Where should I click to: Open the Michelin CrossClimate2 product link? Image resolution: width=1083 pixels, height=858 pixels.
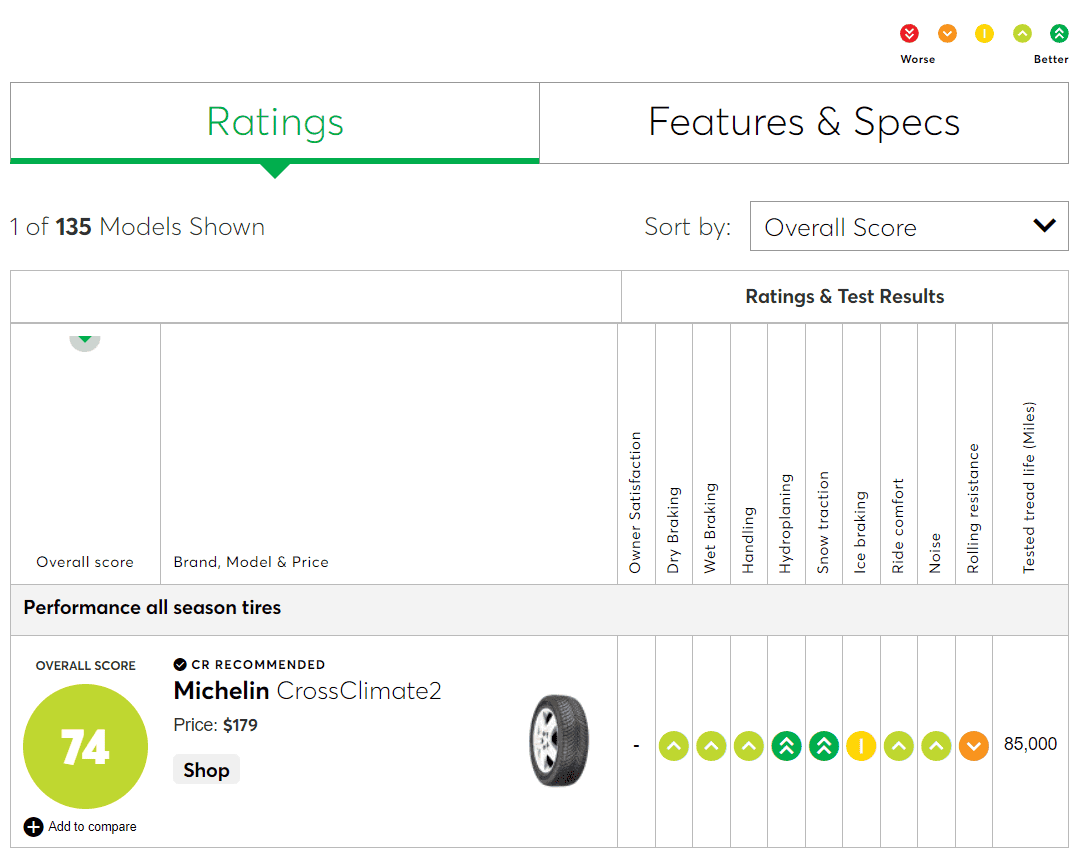pyautogui.click(x=307, y=691)
